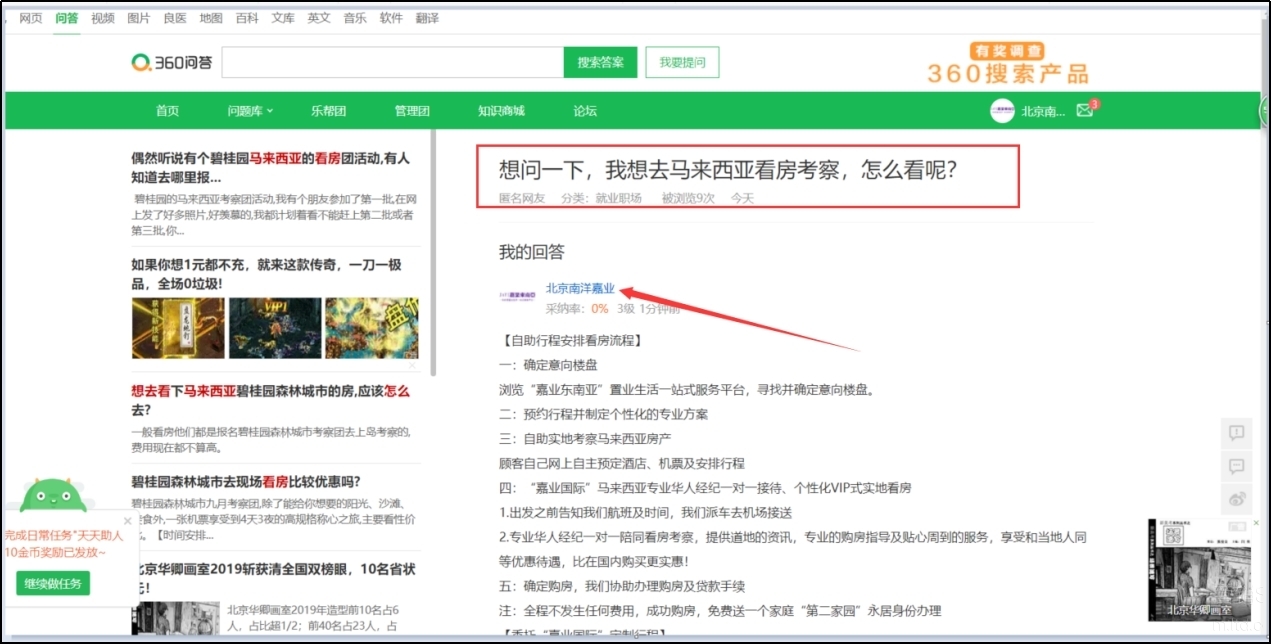
Task: Switch to the 视频 search tab
Action: click(102, 18)
